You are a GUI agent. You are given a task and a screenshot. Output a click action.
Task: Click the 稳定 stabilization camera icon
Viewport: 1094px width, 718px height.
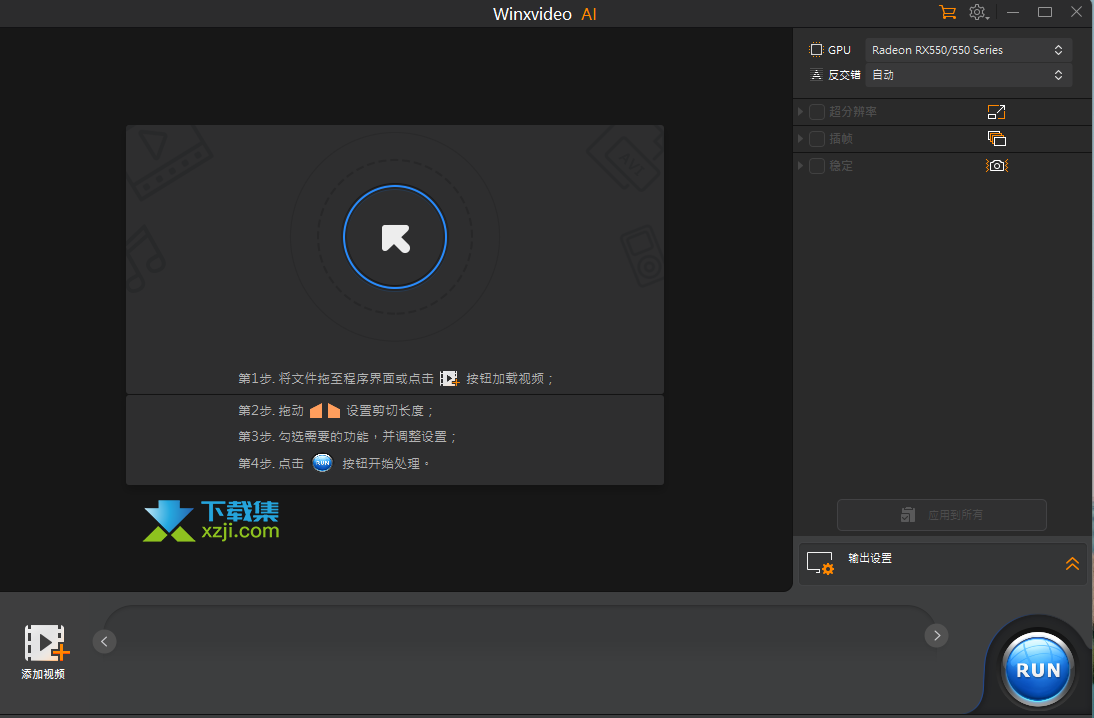996,165
